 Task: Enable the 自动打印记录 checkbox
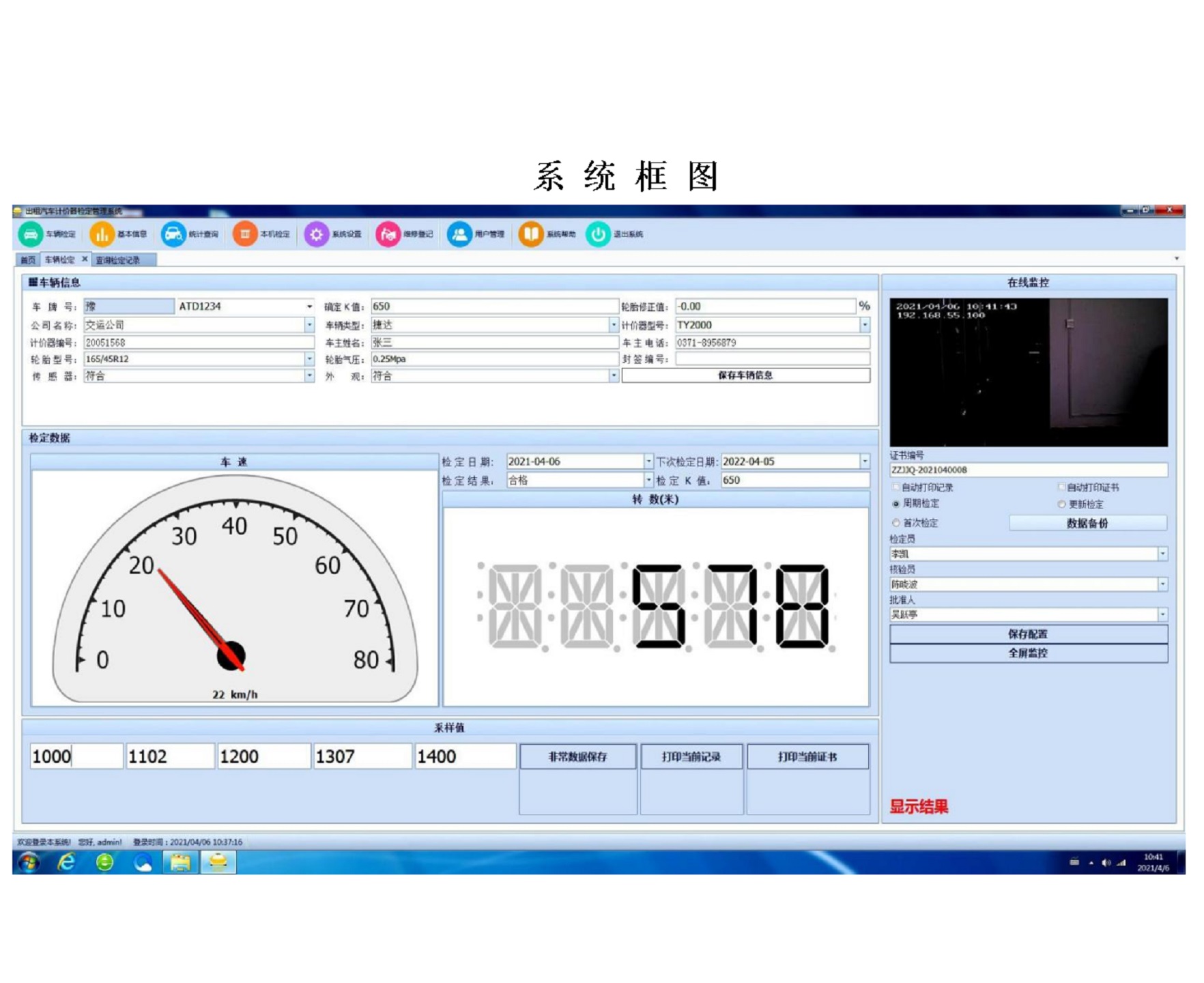(896, 487)
